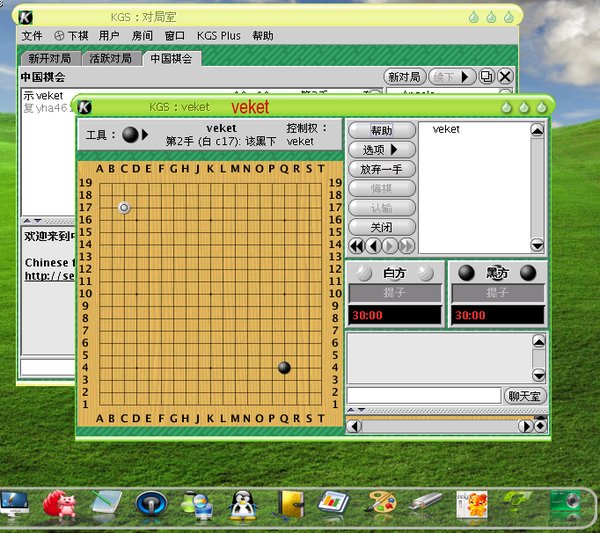Open the USB drive icon in dock

point(425,502)
